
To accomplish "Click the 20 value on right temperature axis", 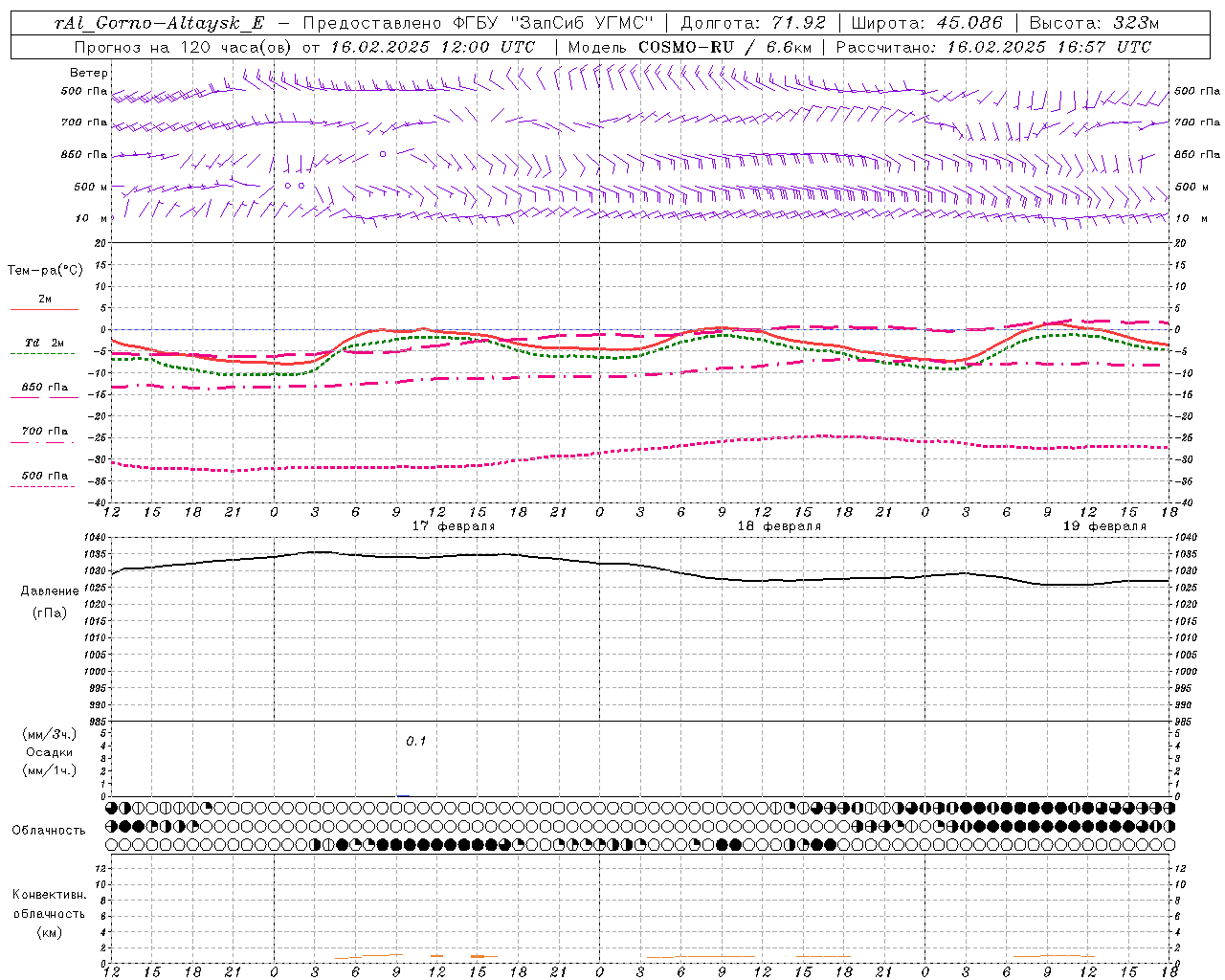I will click(1180, 243).
